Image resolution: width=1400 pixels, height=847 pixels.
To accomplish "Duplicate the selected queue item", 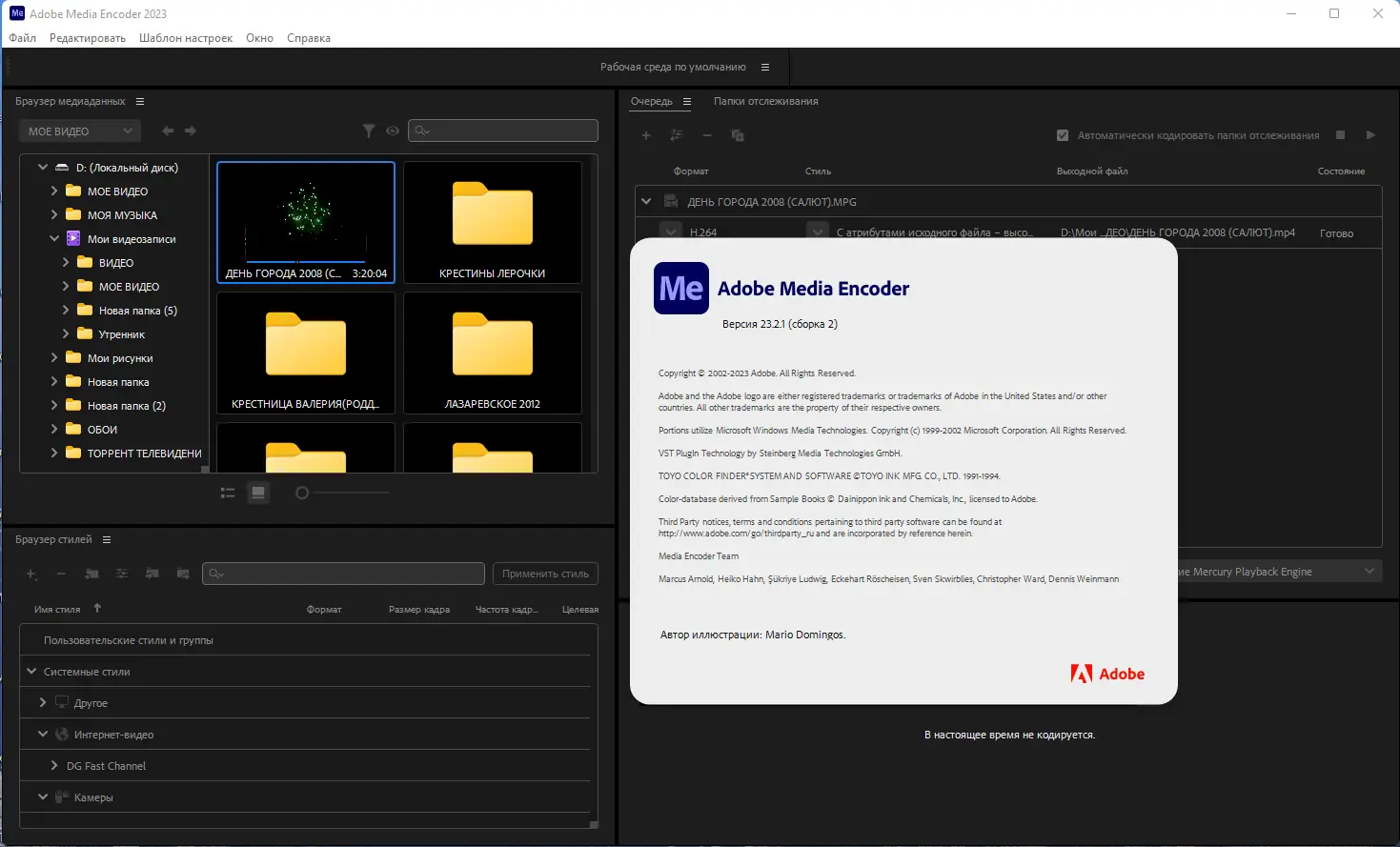I will tap(738, 135).
